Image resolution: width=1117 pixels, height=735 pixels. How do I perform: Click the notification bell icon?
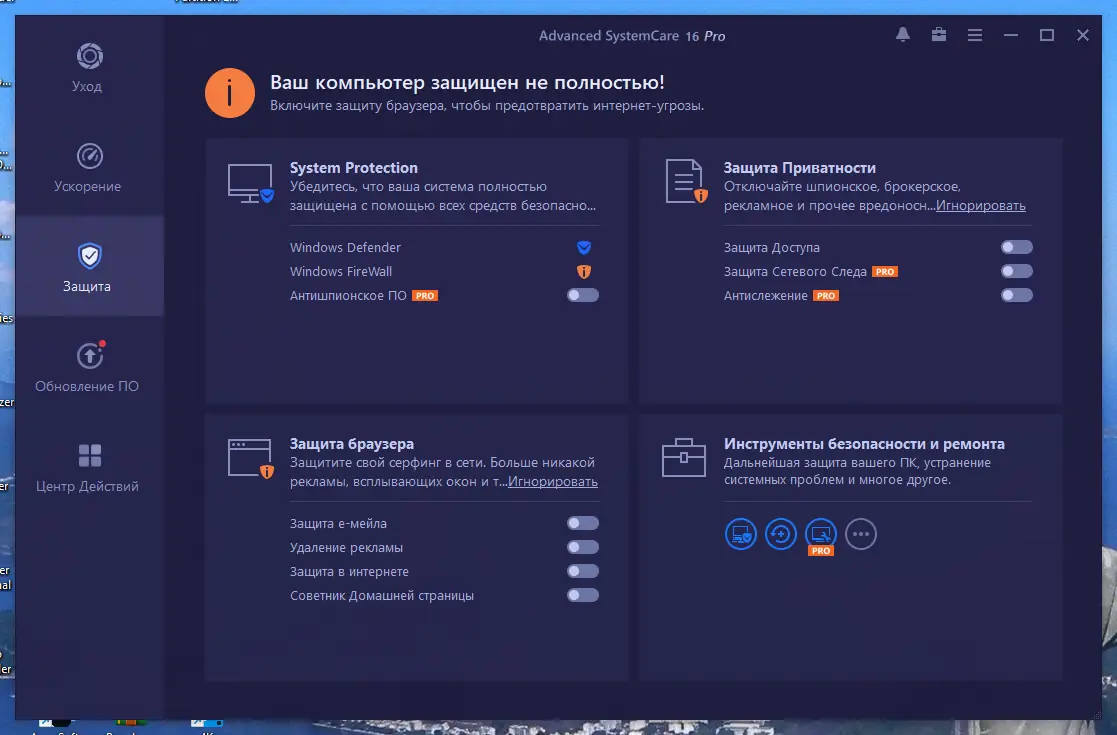(x=903, y=35)
